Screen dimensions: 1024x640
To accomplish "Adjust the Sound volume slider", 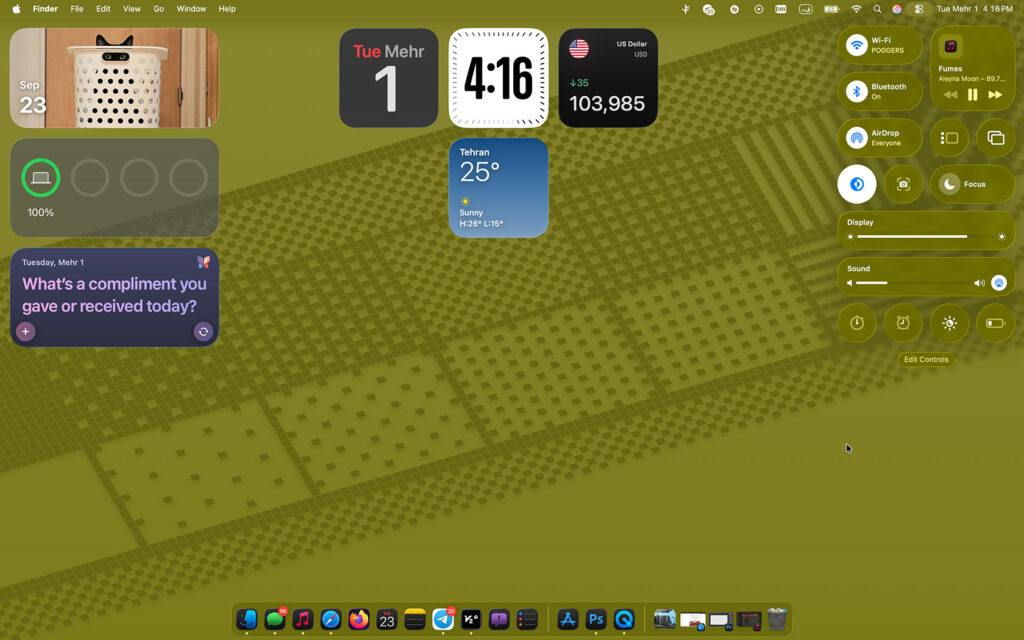I will click(x=914, y=283).
